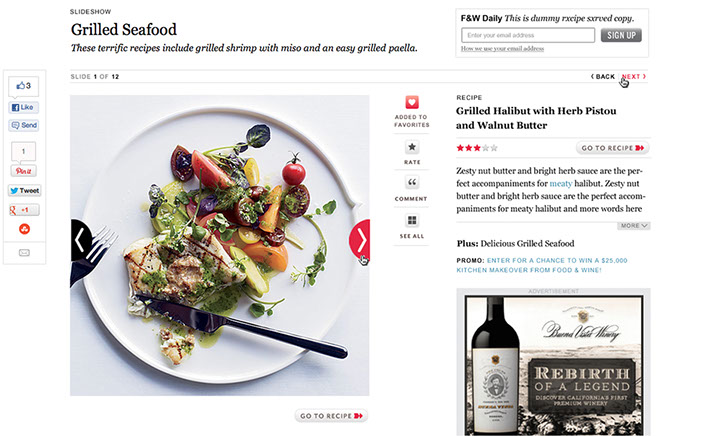Click the Facebook Like button

[24, 107]
